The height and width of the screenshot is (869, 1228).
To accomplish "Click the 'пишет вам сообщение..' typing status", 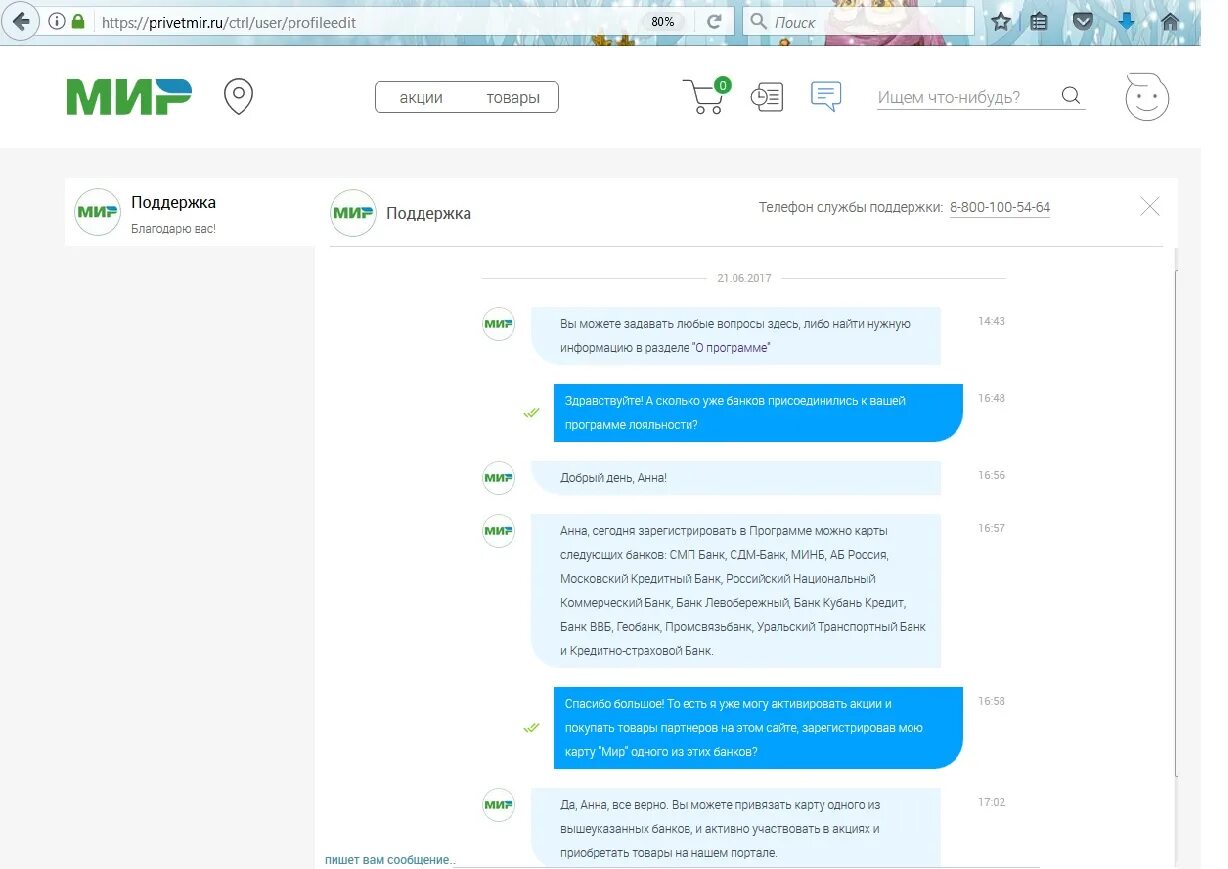I will point(390,860).
